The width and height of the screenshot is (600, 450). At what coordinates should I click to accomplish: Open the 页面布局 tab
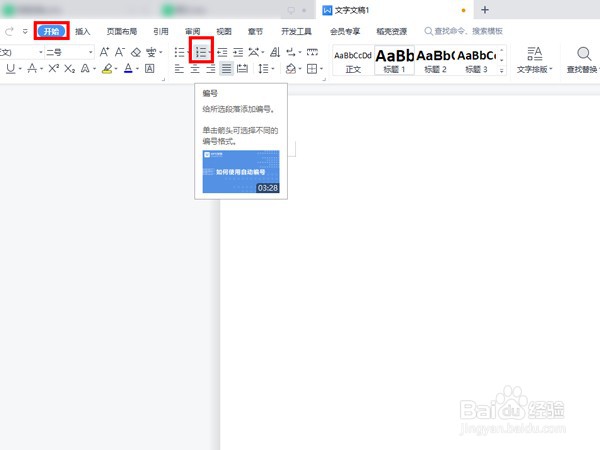pos(122,31)
